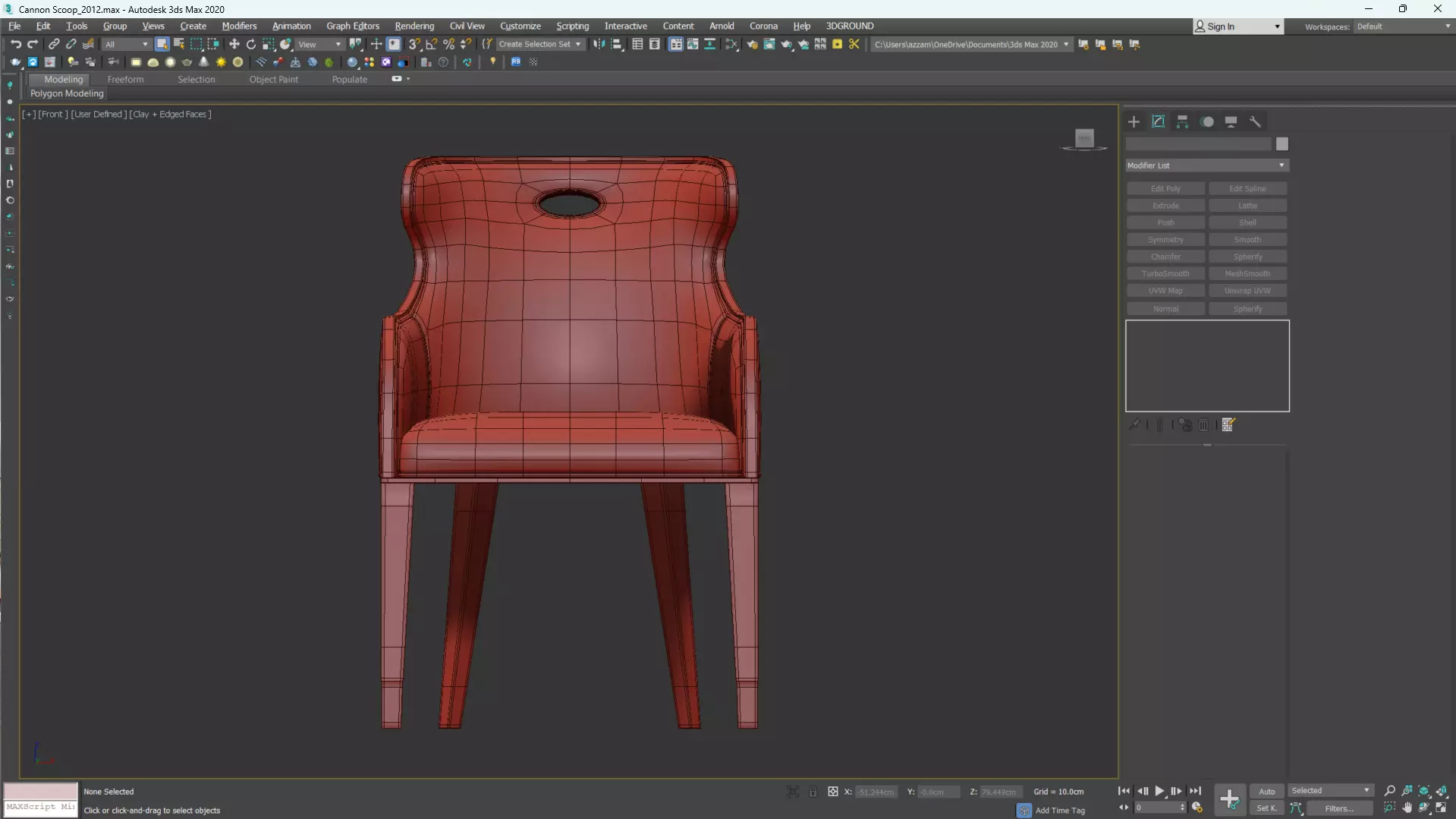Image resolution: width=1456 pixels, height=819 pixels.
Task: Click the Maximize Viewport Toggle icon
Action: click(x=1441, y=808)
